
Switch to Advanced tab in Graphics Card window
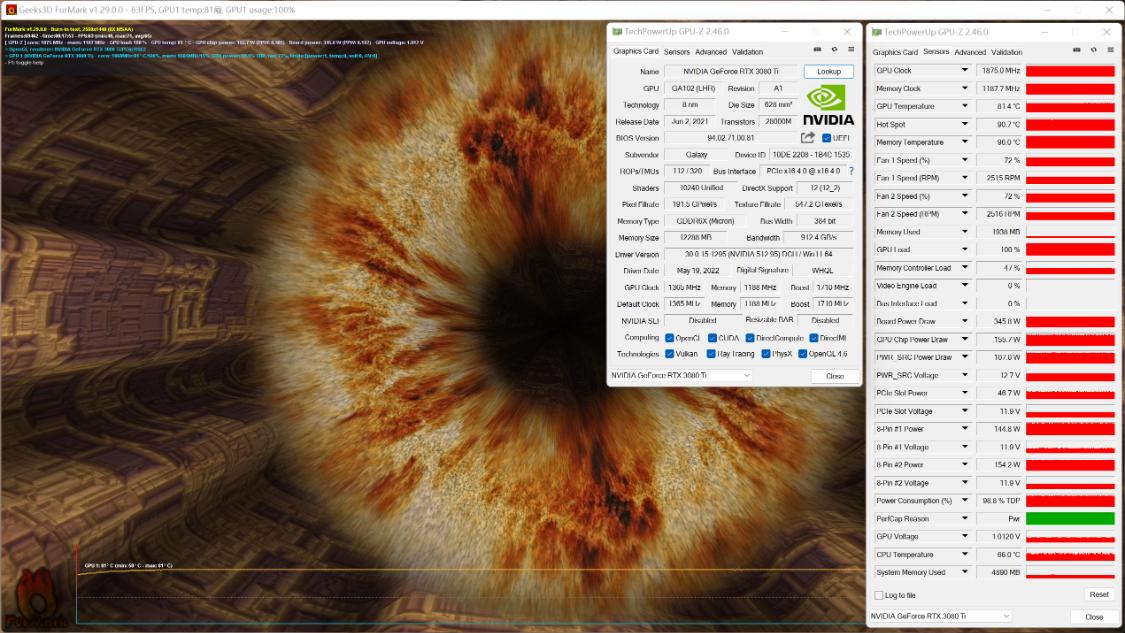coord(710,52)
